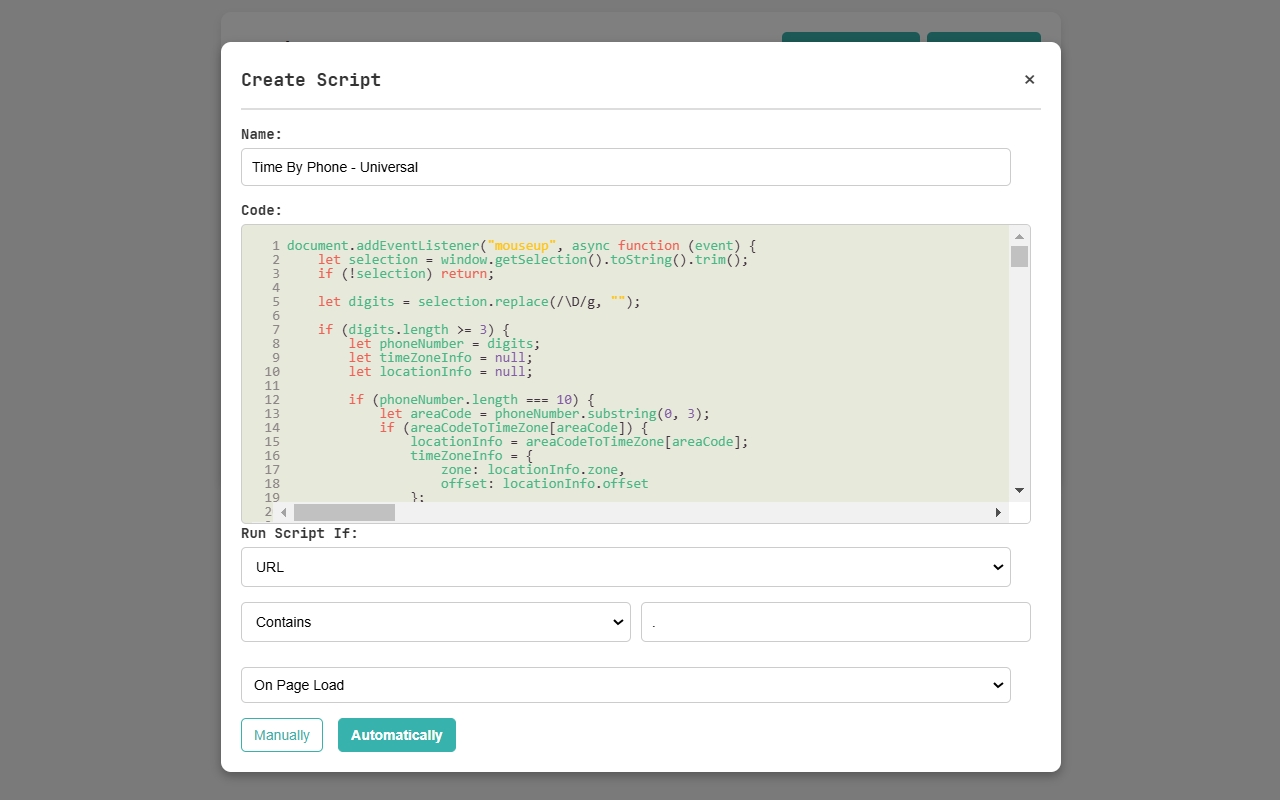Click the vertical scrollbar thumb
1280x800 pixels.
point(1019,256)
